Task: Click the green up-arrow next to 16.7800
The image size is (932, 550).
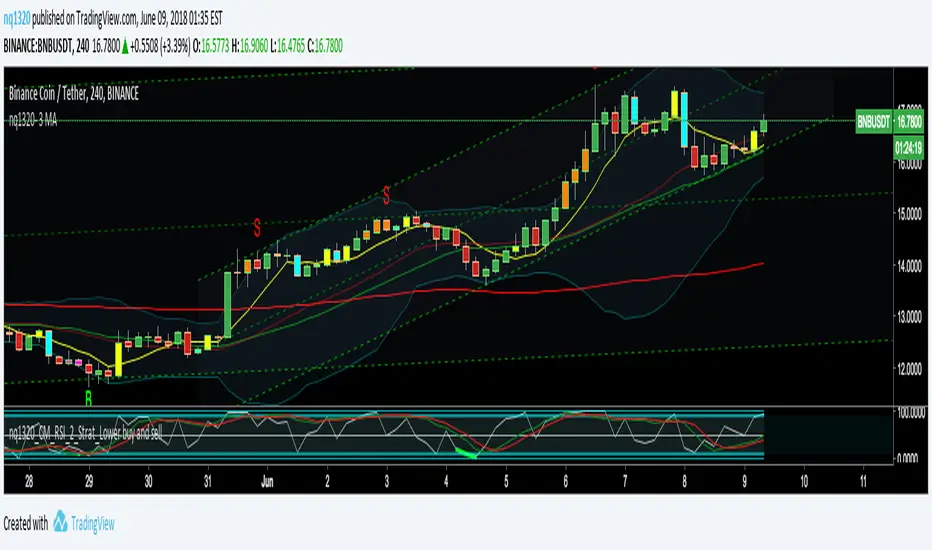Action: [125, 47]
